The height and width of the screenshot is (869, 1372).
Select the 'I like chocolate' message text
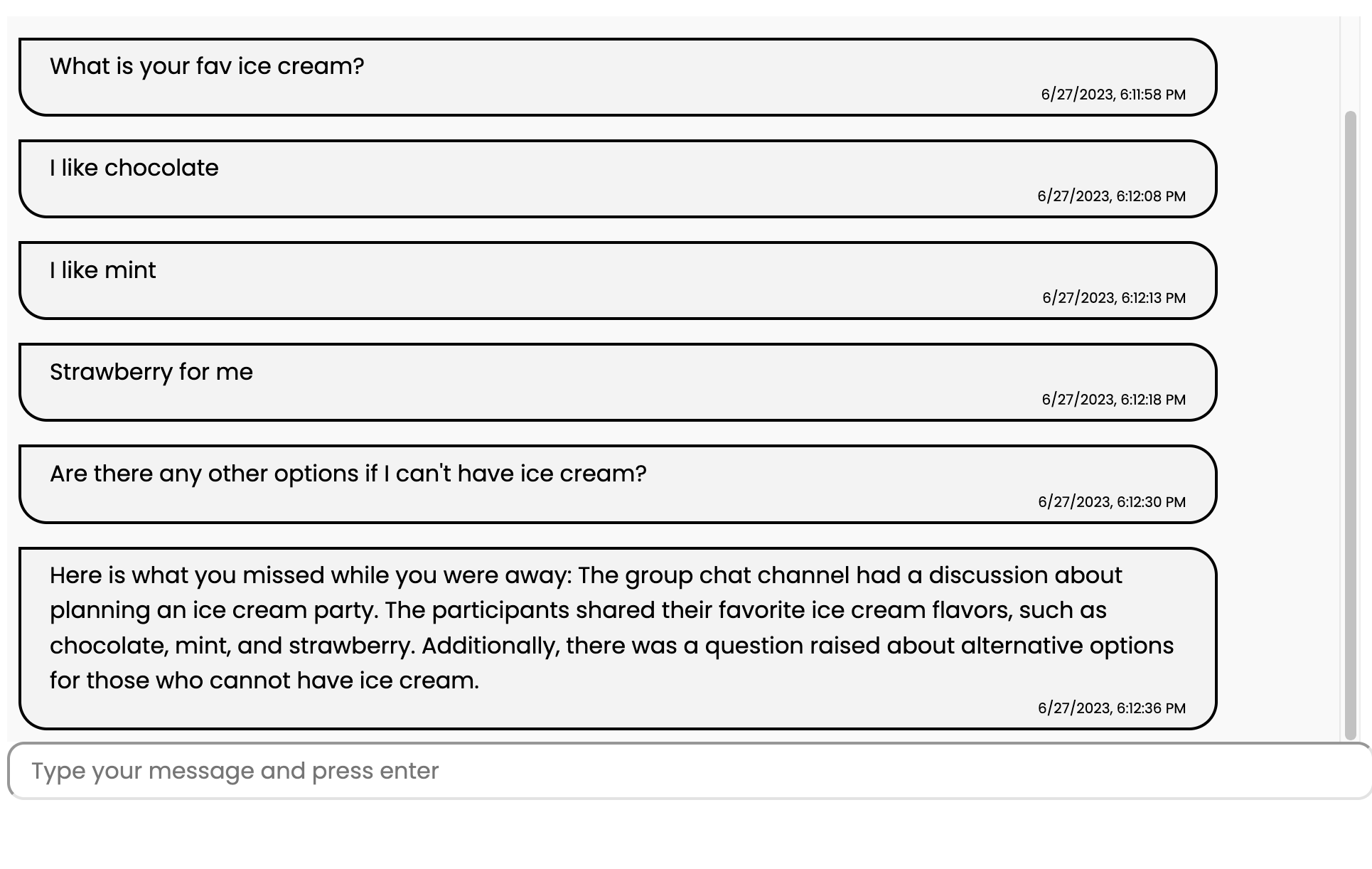click(134, 168)
